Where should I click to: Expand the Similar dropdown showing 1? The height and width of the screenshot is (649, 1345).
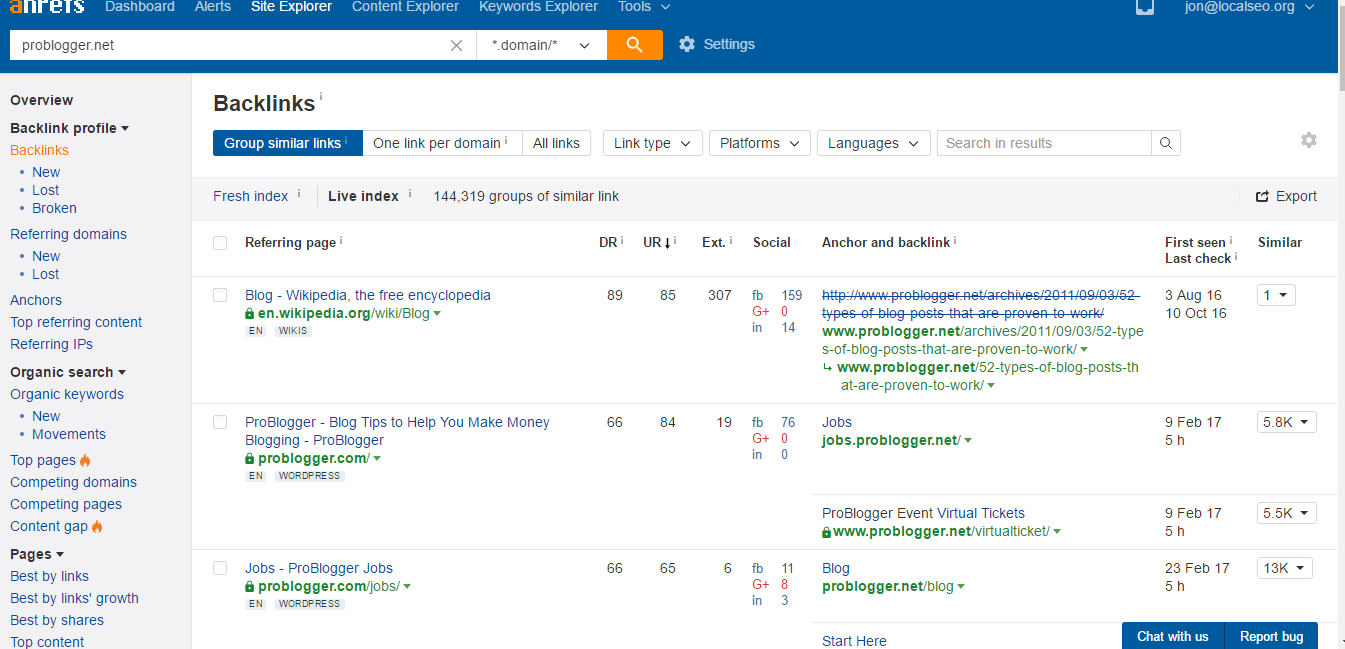[x=1276, y=295]
